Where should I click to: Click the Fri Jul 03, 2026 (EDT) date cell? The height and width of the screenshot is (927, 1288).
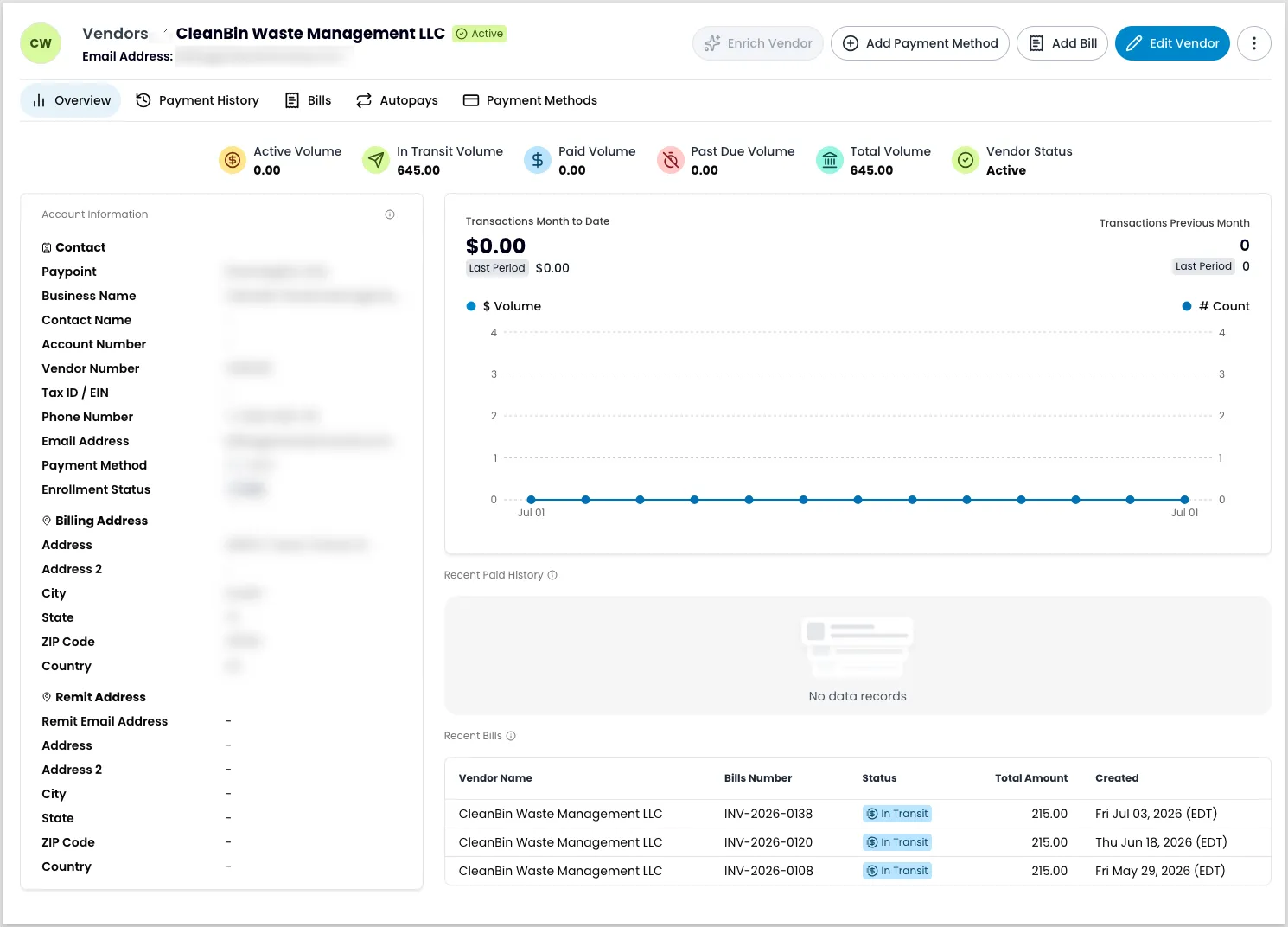1156,814
